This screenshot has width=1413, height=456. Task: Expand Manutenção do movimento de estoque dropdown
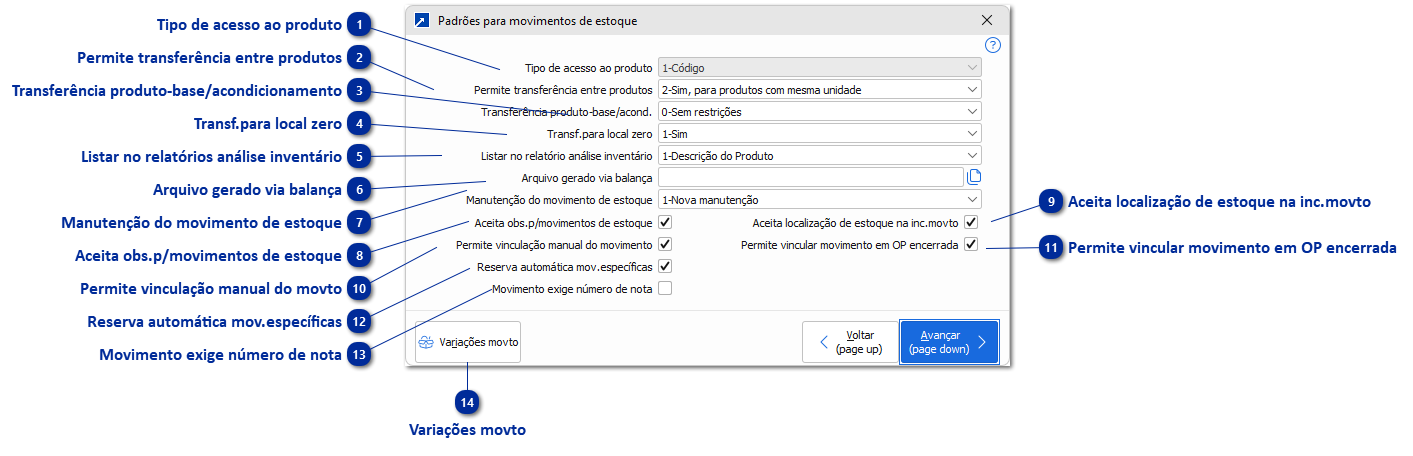[x=819, y=200]
